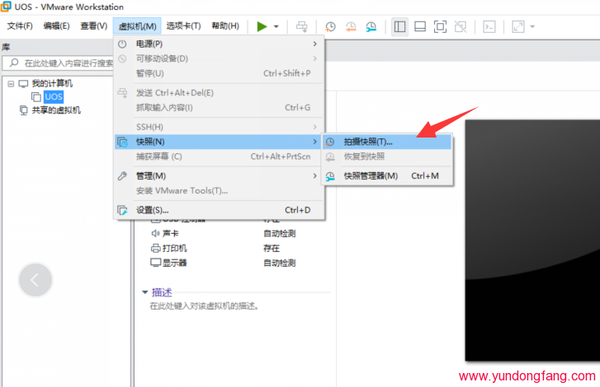Click the 快照管理器 icon in submenu

pyautogui.click(x=330, y=176)
